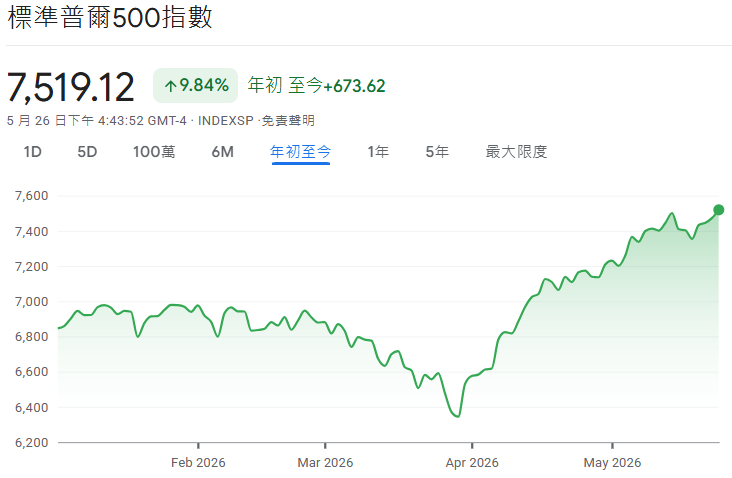The image size is (732, 478).
Task: Click the 標準普爾500指數 title
Action: point(110,18)
